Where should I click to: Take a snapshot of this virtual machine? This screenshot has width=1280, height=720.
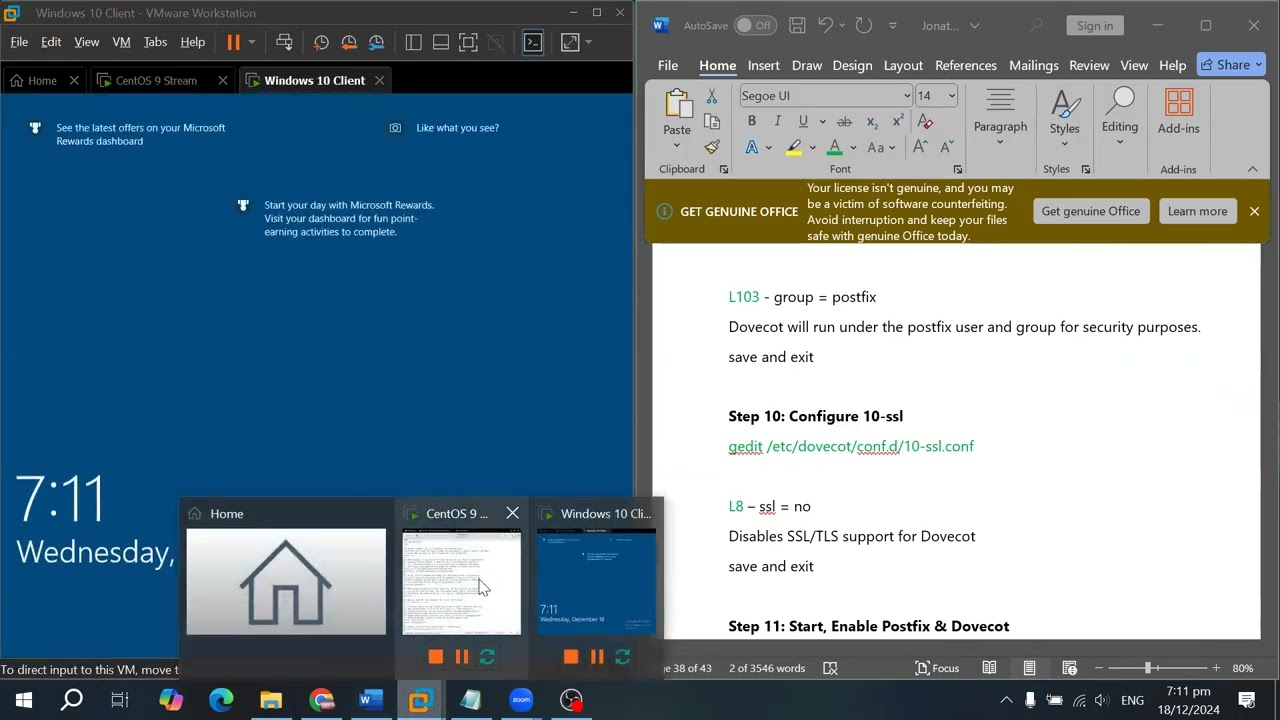point(321,42)
